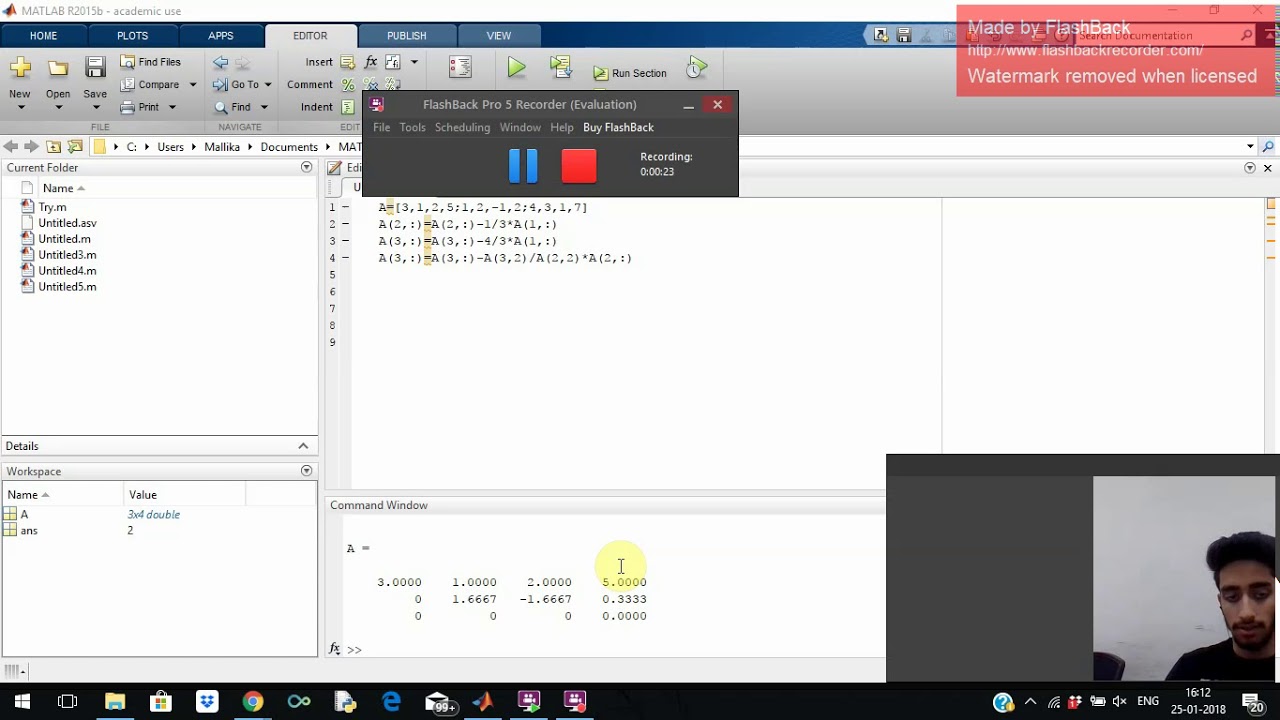Toggle the Breakpoints icon
The height and width of the screenshot is (720, 1280).
pos(460,67)
